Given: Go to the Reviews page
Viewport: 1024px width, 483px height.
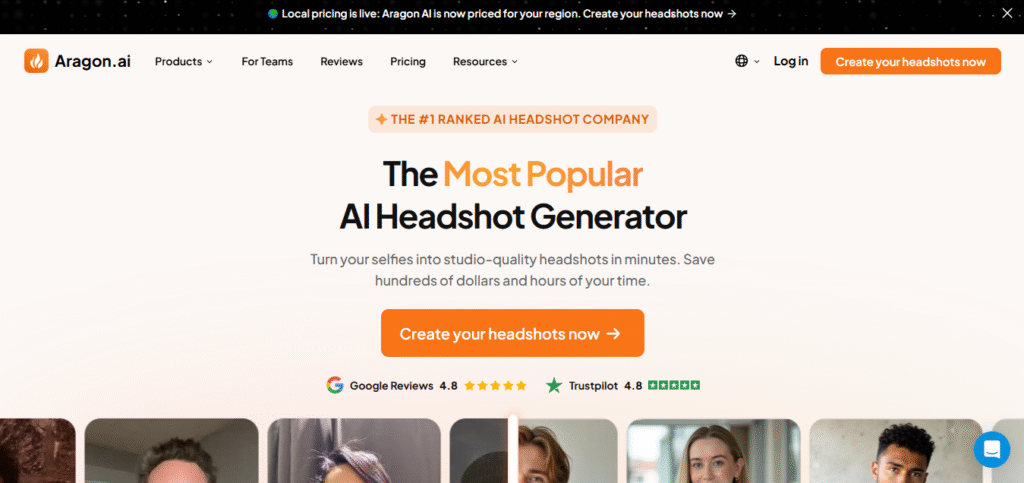Looking at the screenshot, I should [x=342, y=61].
